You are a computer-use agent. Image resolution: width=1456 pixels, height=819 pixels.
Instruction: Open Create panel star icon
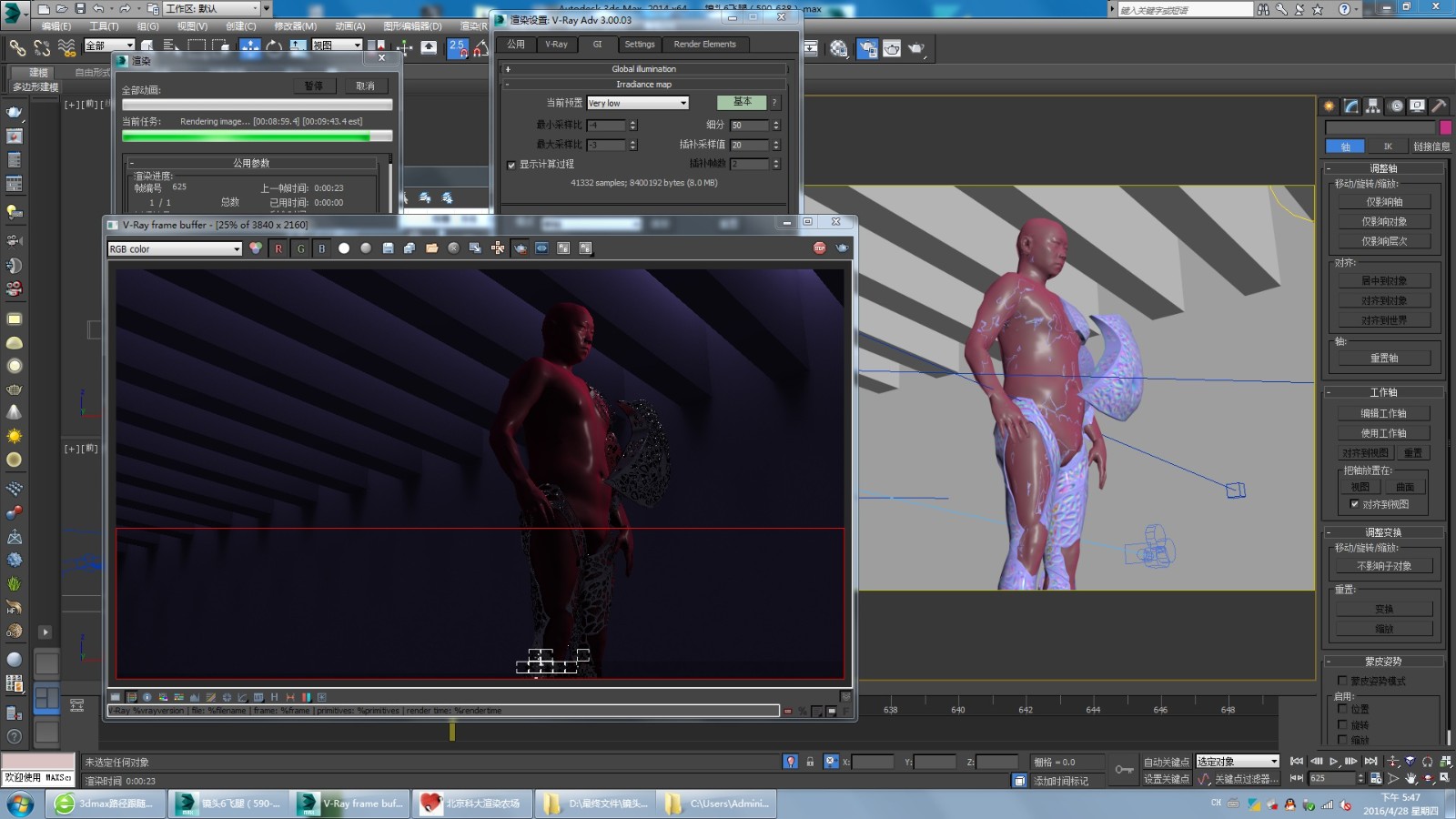click(1330, 106)
